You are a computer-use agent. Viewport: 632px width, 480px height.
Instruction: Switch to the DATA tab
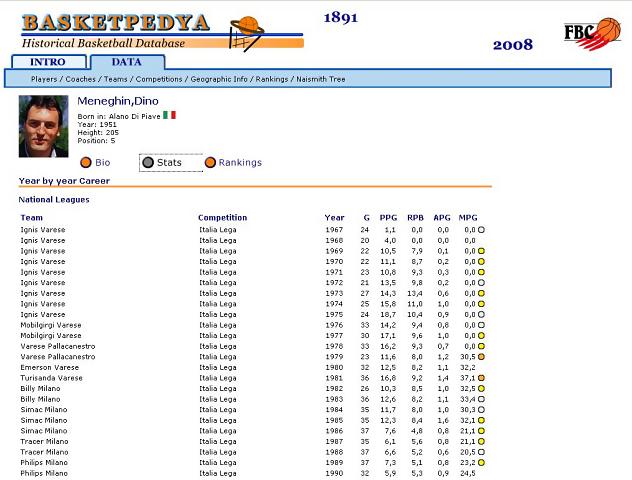(x=126, y=62)
